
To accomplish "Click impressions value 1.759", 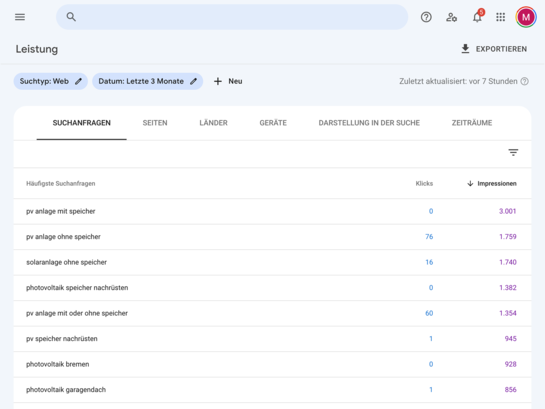I will 508,237.
